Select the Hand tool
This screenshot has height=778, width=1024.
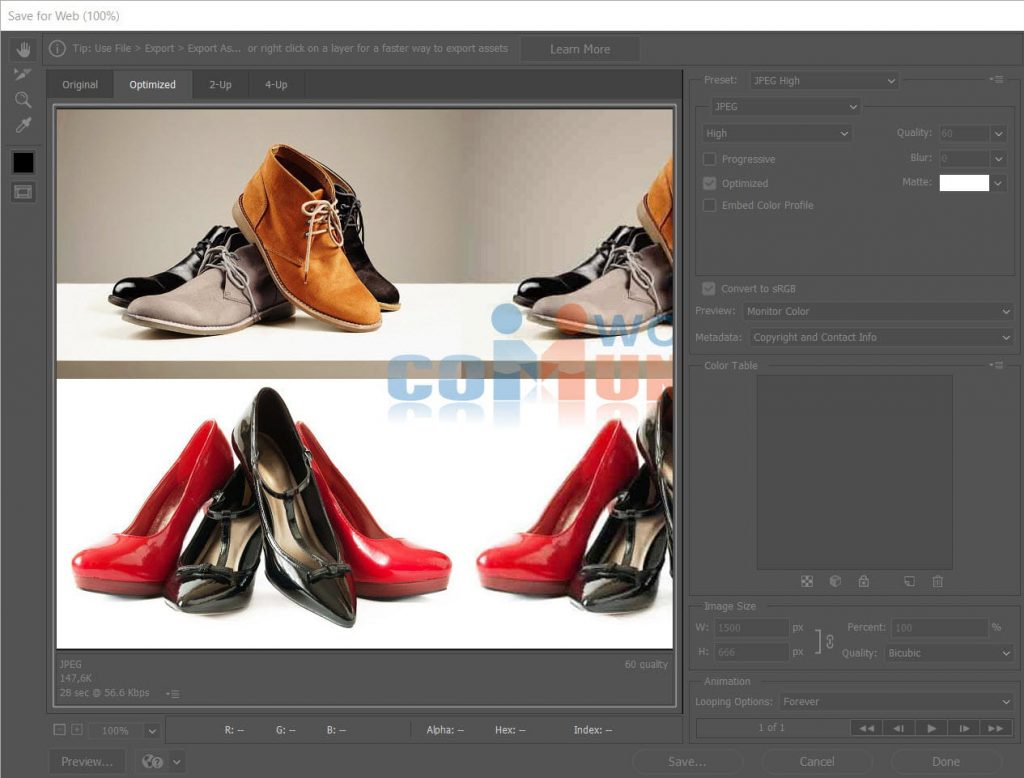[x=23, y=49]
